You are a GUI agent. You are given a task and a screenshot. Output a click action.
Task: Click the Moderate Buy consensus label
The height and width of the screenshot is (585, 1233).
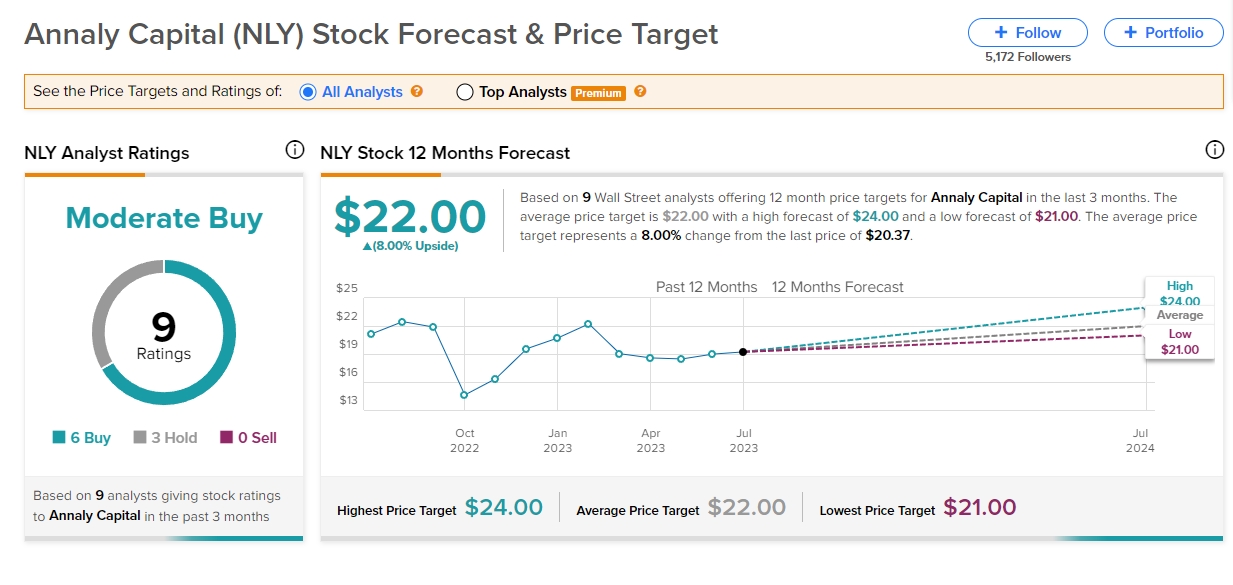164,218
